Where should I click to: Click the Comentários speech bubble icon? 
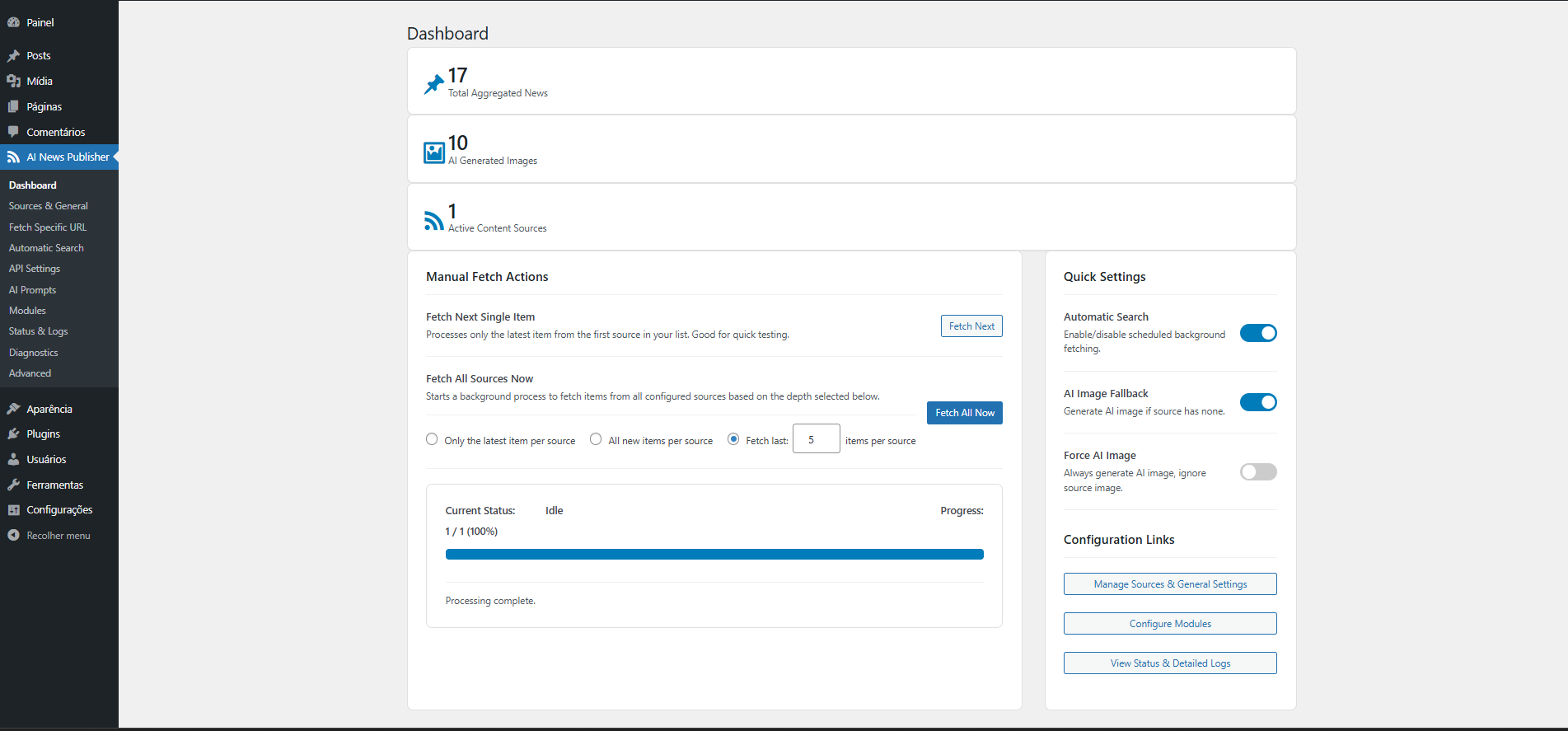point(13,132)
